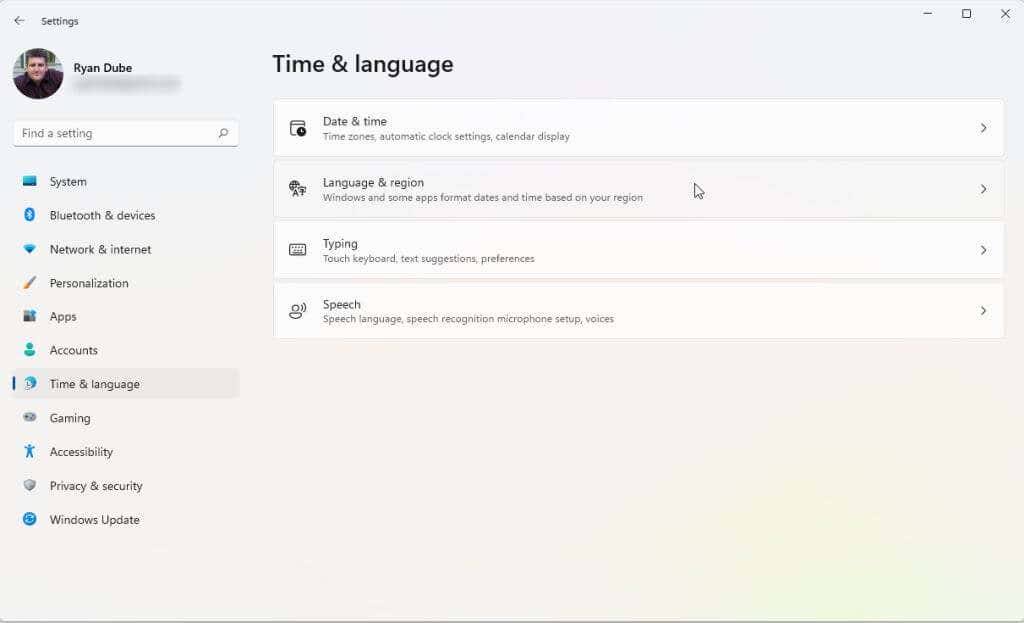Click the Settings window title
Screen dimensions: 1024x623
coord(59,21)
